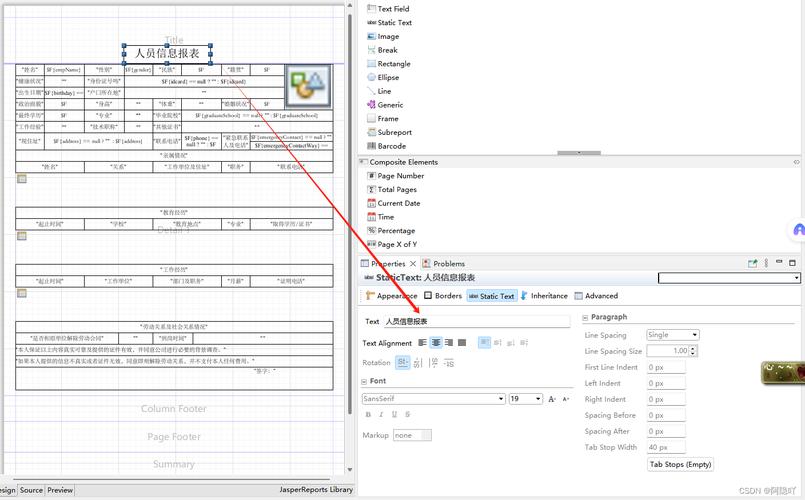Select the Line palette element

[x=379, y=91]
